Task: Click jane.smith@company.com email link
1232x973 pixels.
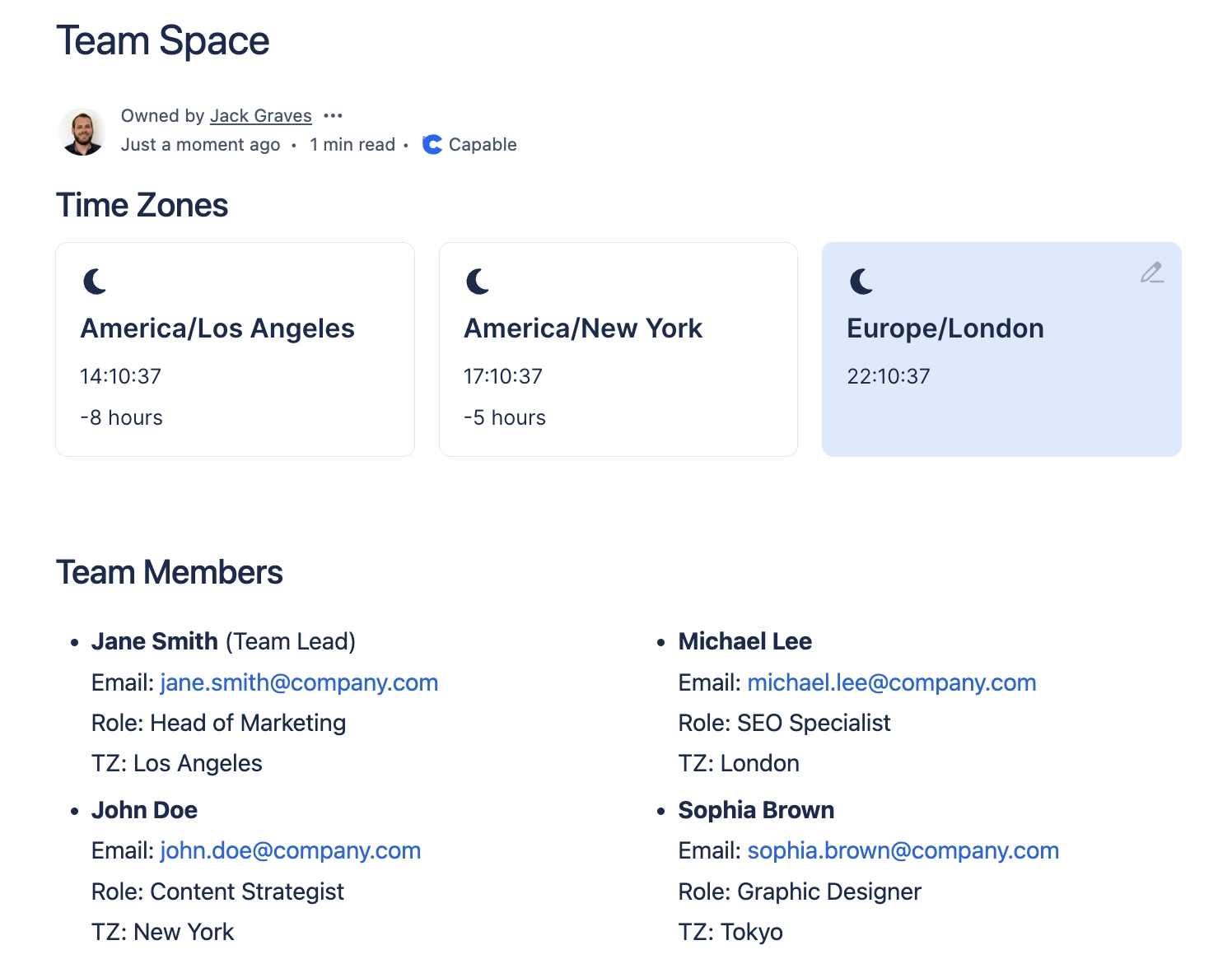Action: tap(299, 682)
